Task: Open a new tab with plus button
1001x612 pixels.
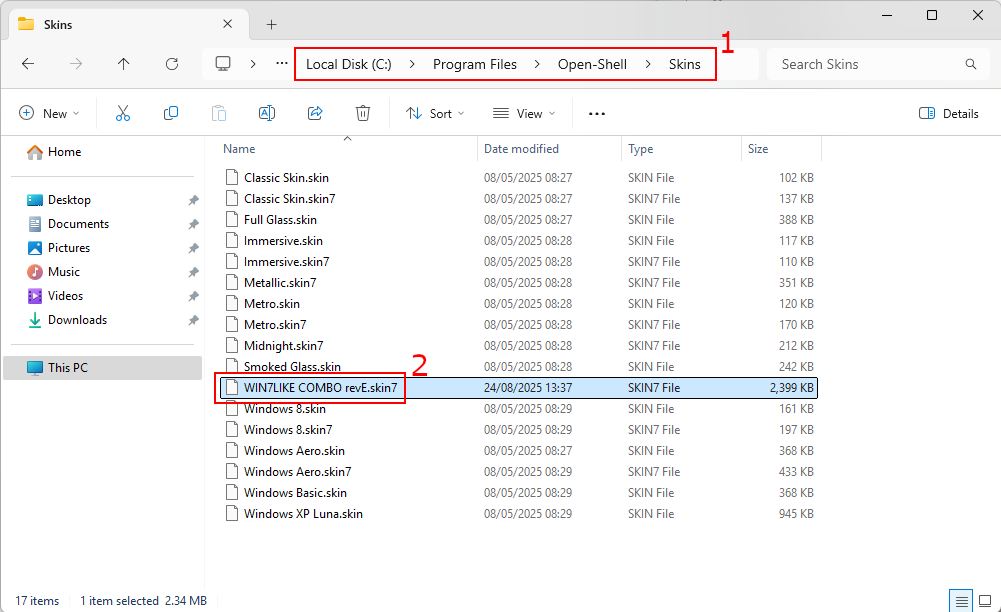Action: point(271,24)
